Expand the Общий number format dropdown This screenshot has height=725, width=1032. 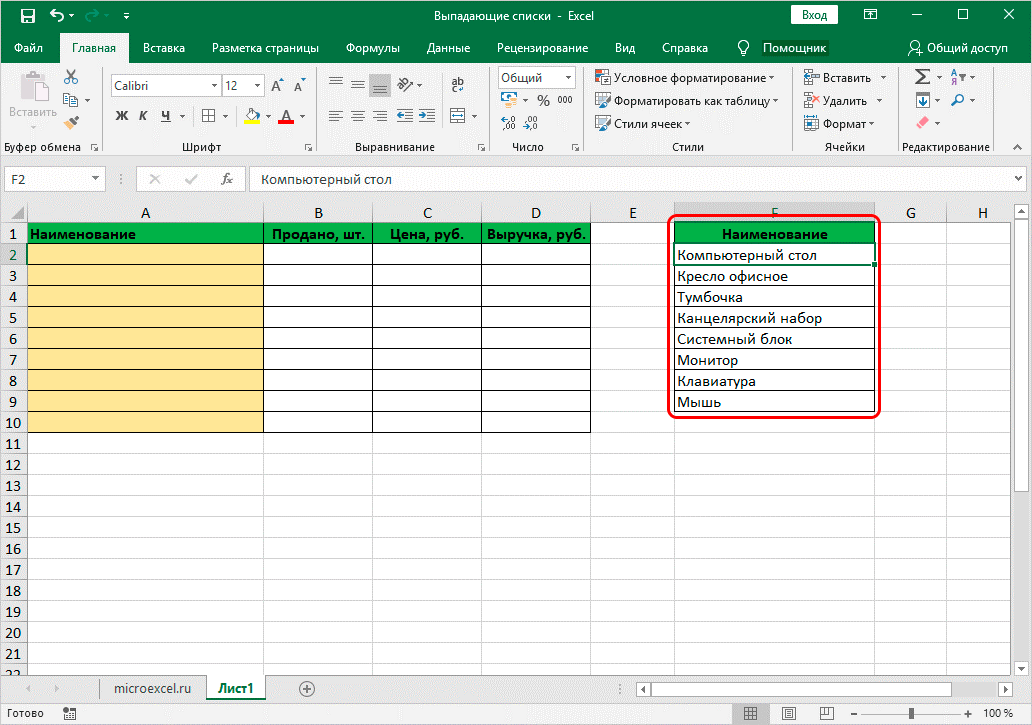tap(568, 78)
